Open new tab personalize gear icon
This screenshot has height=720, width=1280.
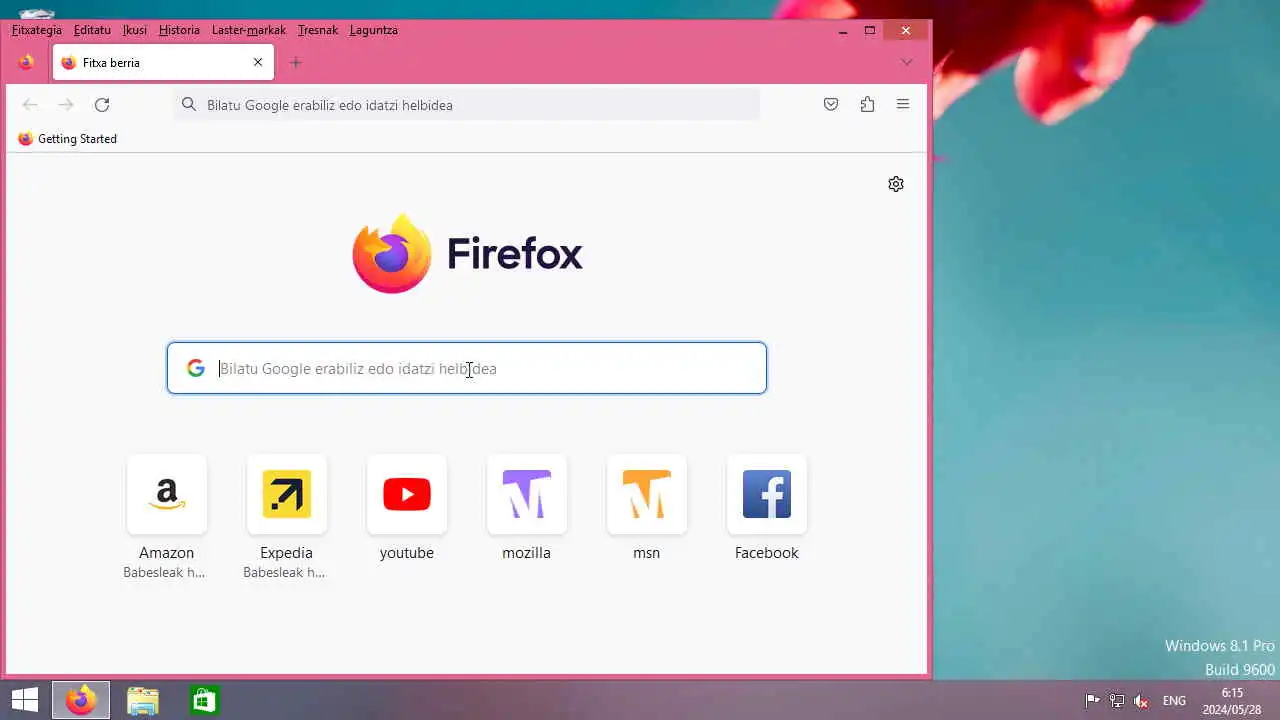896,184
